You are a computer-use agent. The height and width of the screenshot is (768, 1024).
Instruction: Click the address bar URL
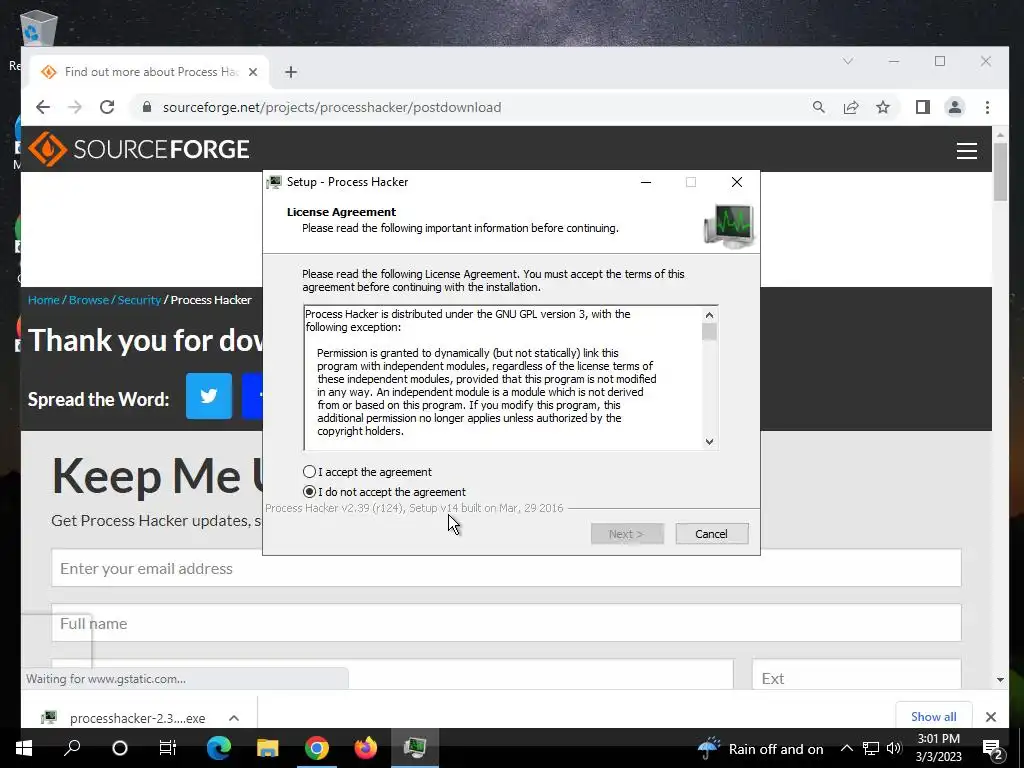point(332,107)
